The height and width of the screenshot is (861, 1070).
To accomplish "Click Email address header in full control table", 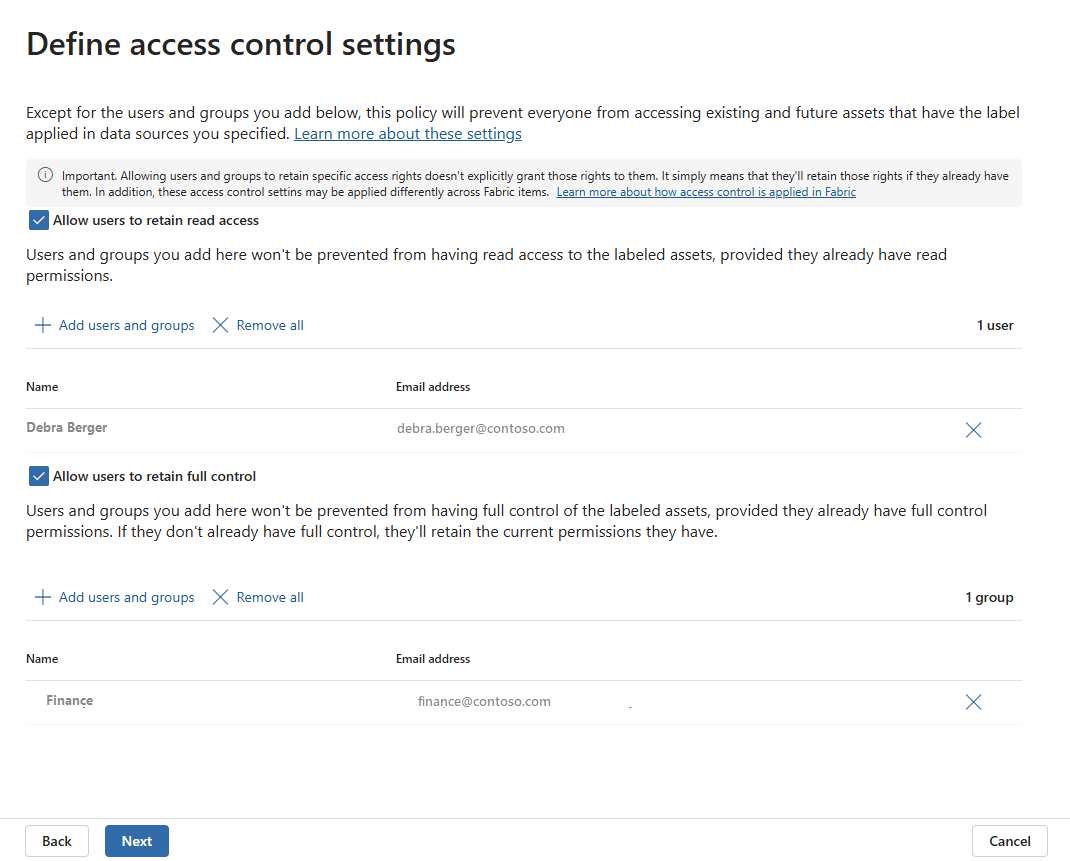I will tap(433, 659).
